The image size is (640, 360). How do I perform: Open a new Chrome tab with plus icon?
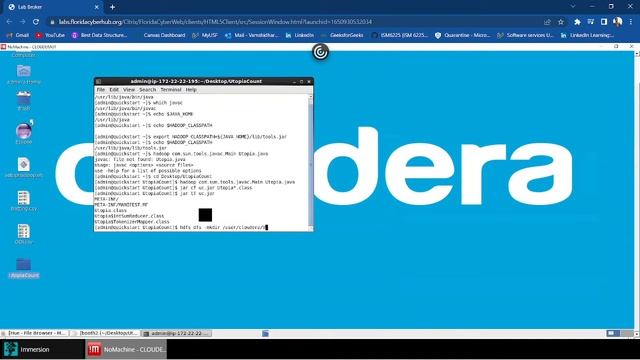(112, 7)
